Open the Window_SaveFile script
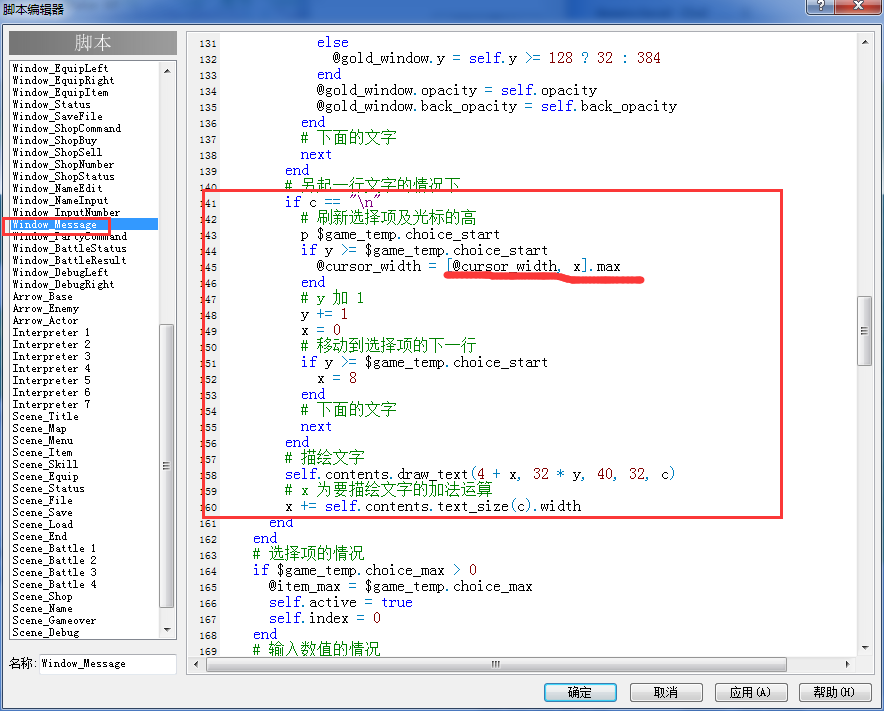This screenshot has height=711, width=884. [x=58, y=116]
